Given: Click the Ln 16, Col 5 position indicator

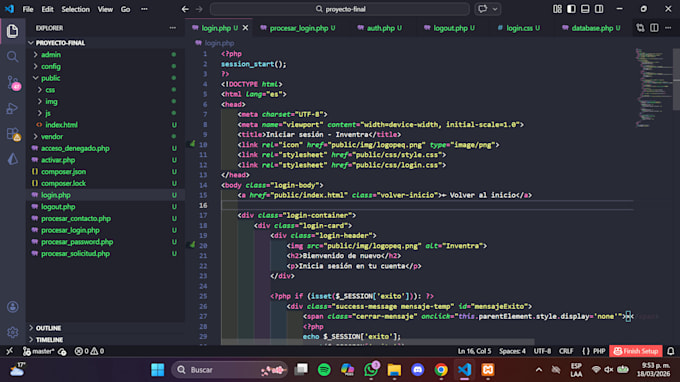Looking at the screenshot, I should pyautogui.click(x=474, y=351).
